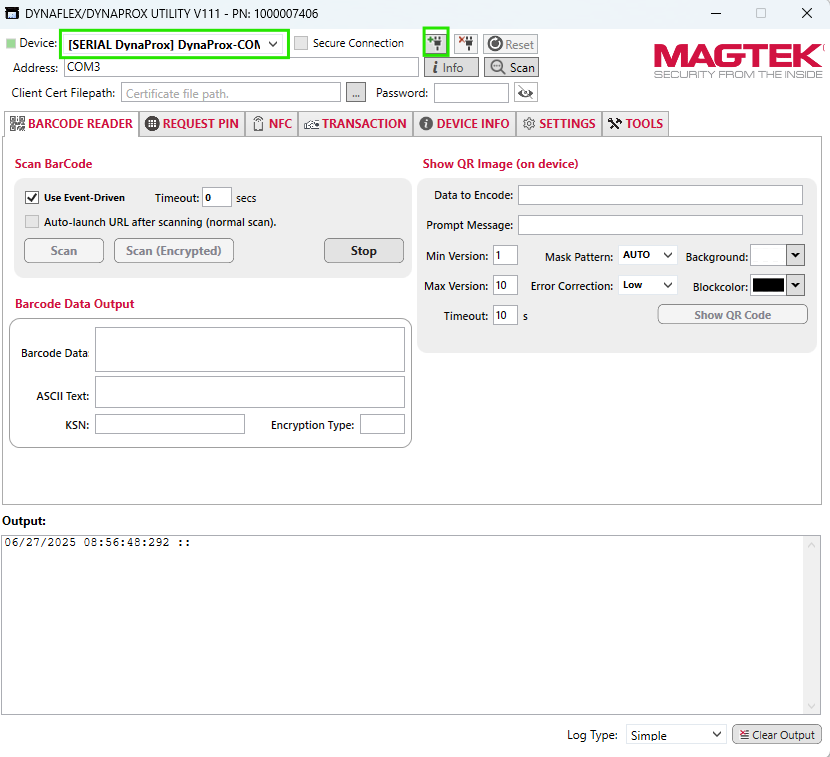Open the Error Correction dropdown
The height and width of the screenshot is (757, 830).
click(x=647, y=285)
